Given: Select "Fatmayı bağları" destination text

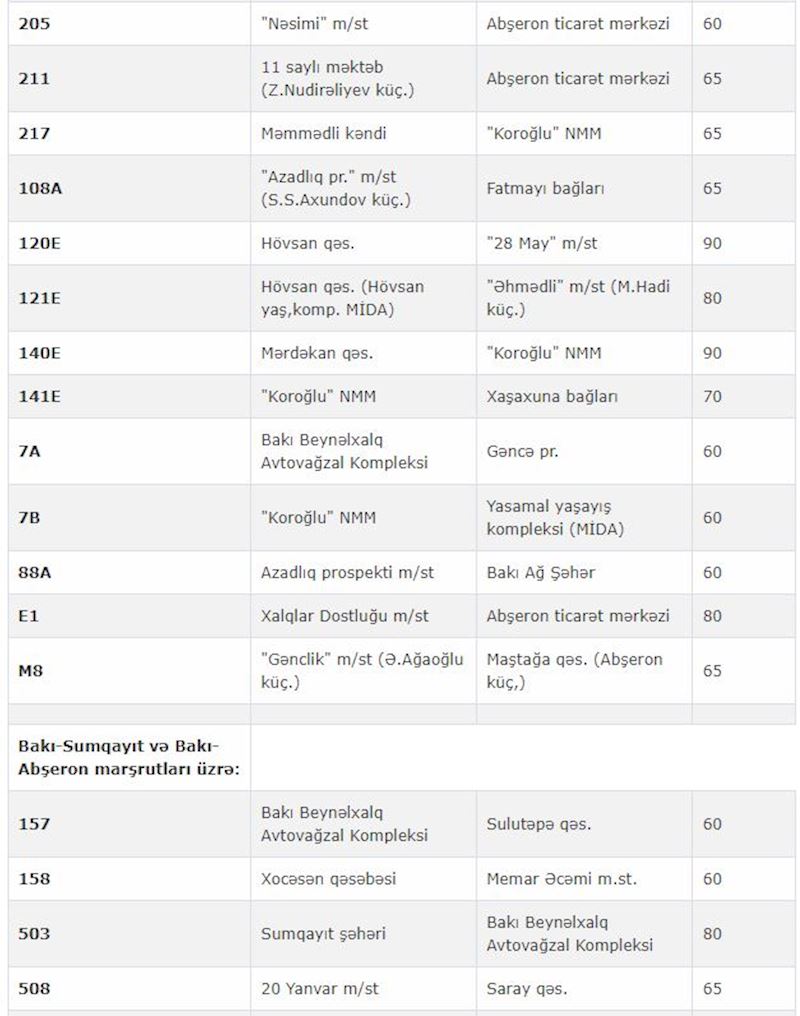Looking at the screenshot, I should 545,188.
